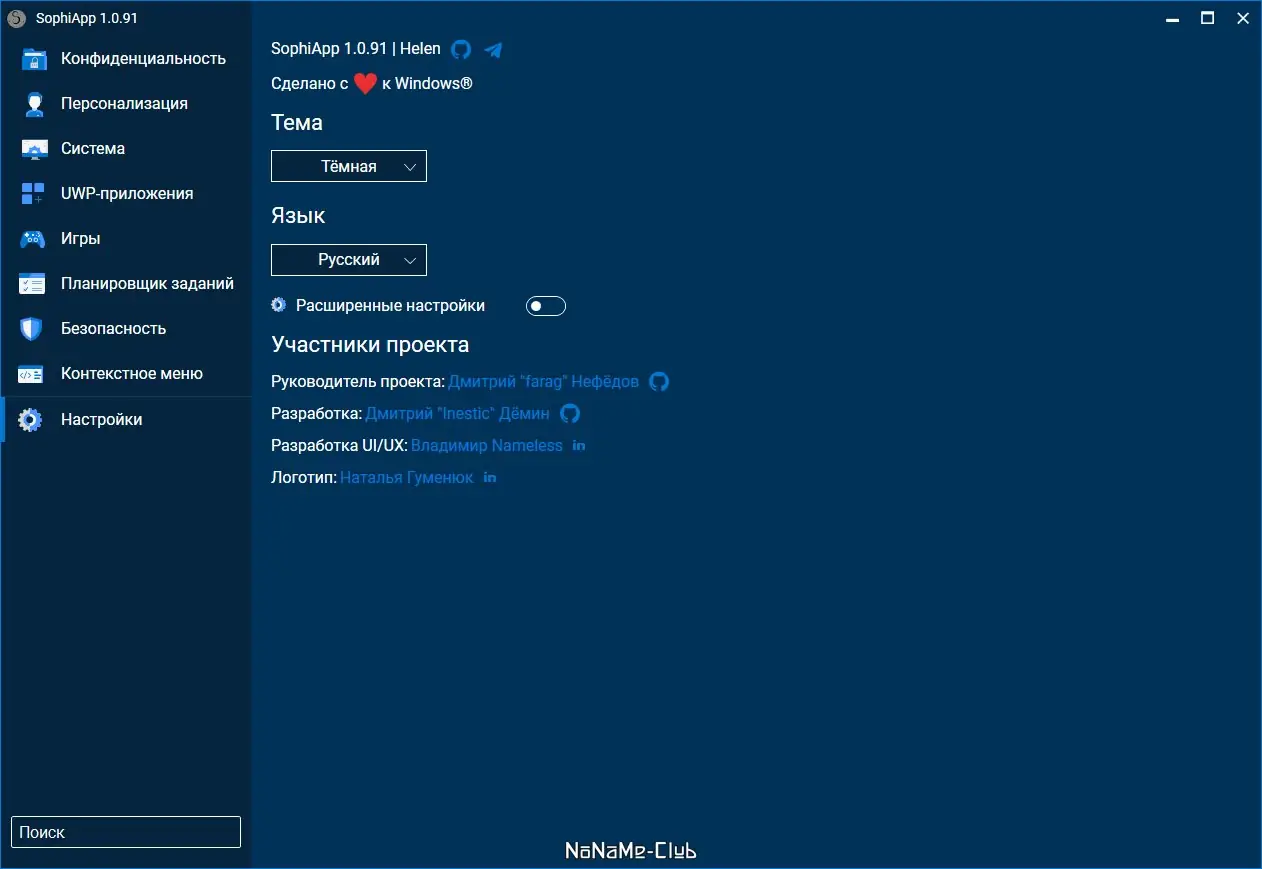Open the Telegram icon in header
Image resolution: width=1262 pixels, height=869 pixels.
click(x=493, y=49)
